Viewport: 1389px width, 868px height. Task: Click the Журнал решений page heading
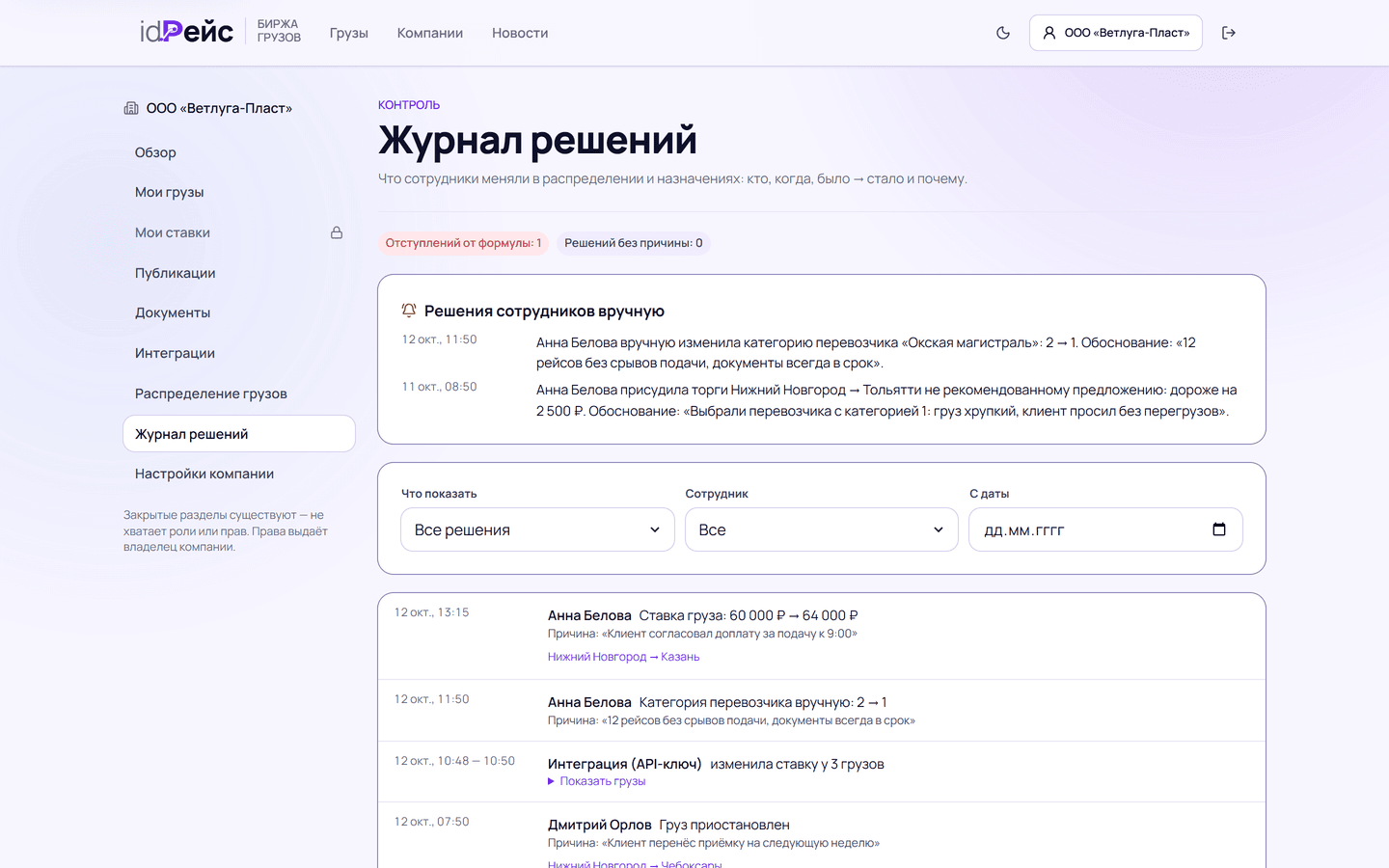point(537,140)
